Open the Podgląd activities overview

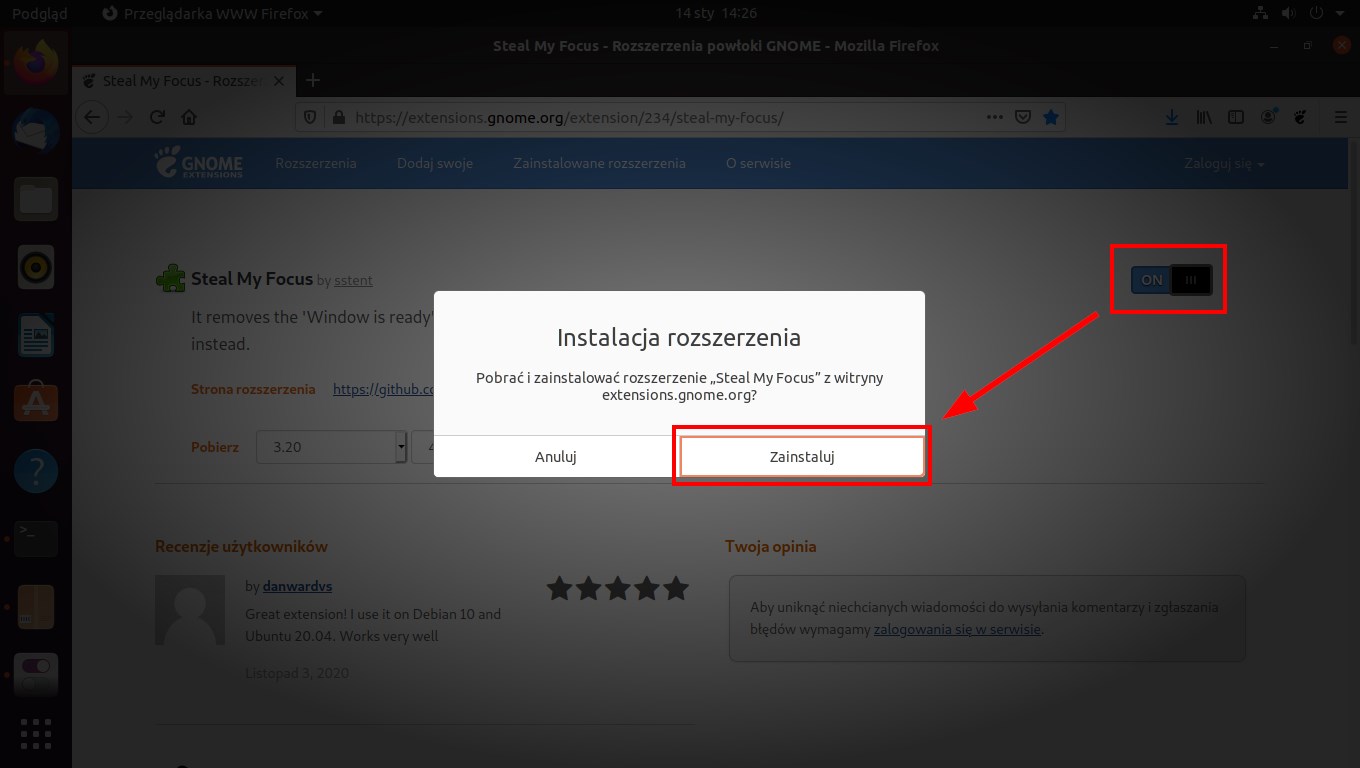point(39,13)
